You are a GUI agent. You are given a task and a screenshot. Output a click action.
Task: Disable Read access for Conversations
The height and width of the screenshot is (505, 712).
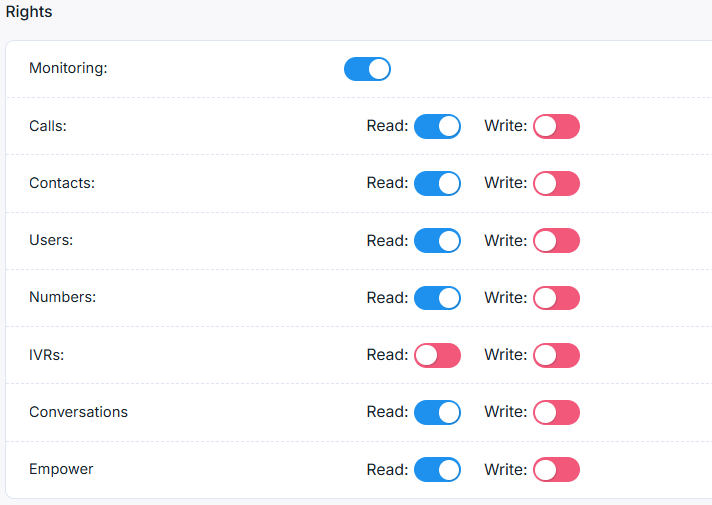click(x=437, y=411)
